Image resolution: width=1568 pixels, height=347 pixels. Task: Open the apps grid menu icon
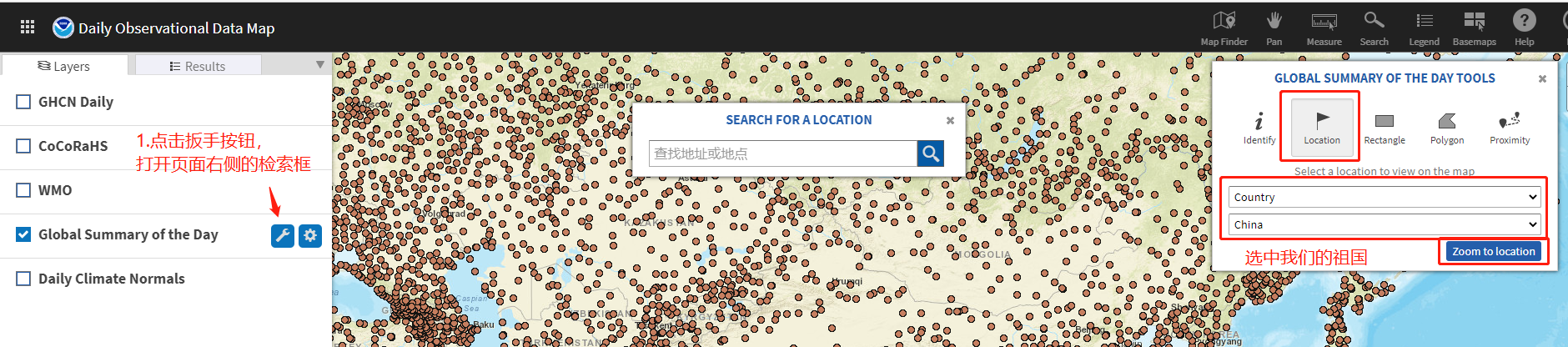tap(28, 28)
